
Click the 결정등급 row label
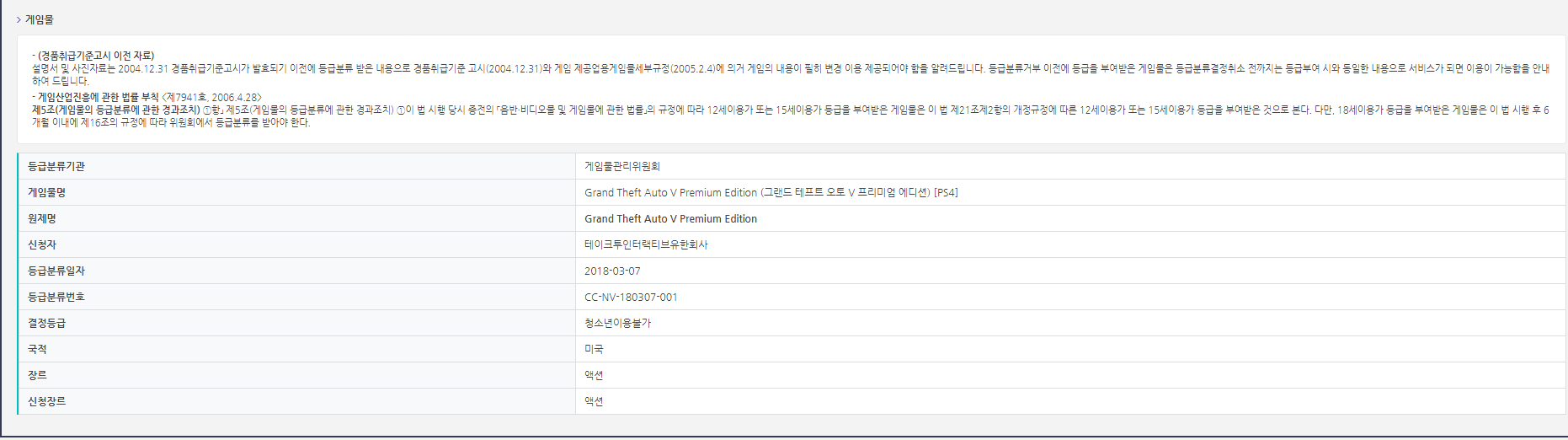47,323
